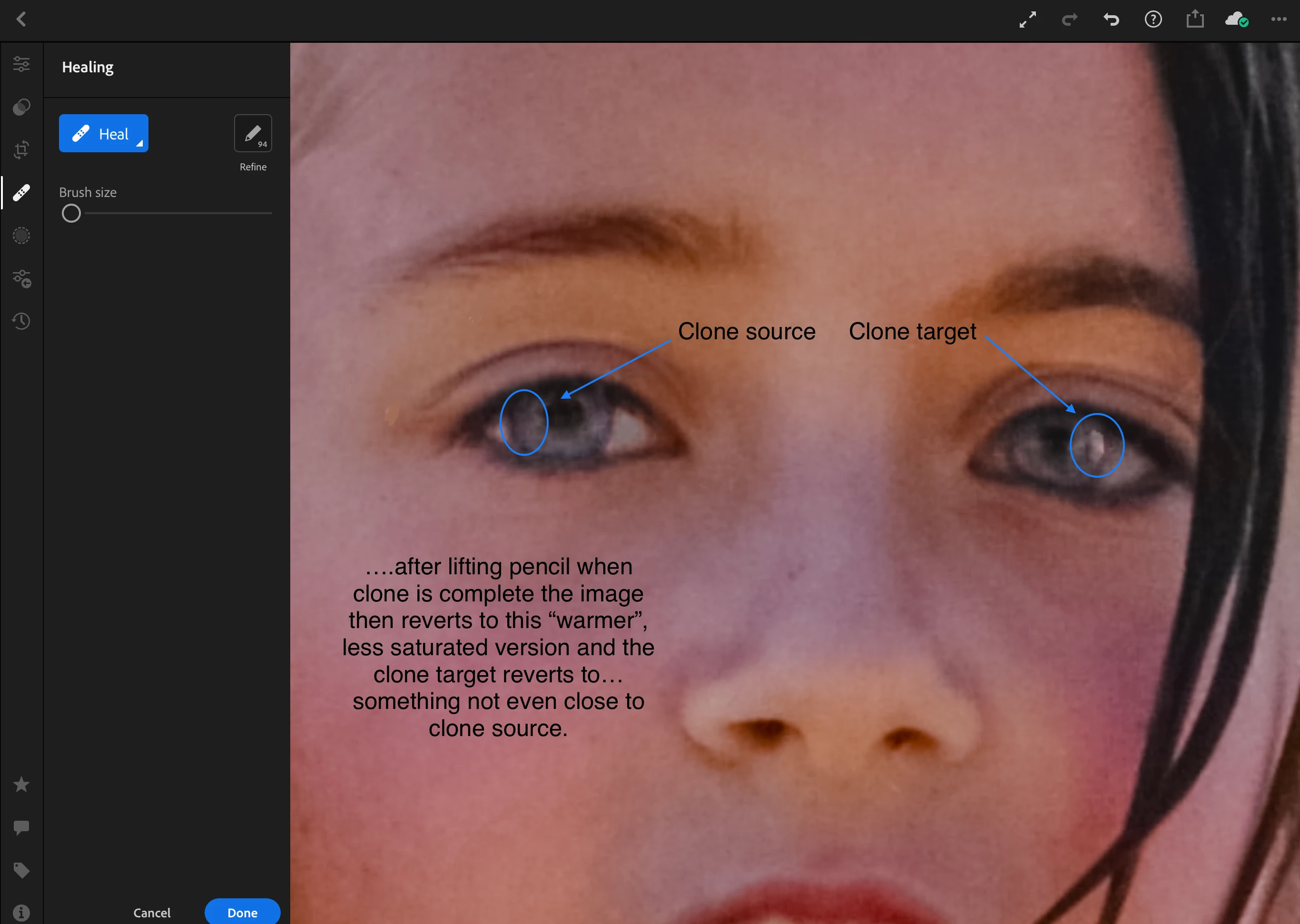Select the clone source circle on left eye

524,422
